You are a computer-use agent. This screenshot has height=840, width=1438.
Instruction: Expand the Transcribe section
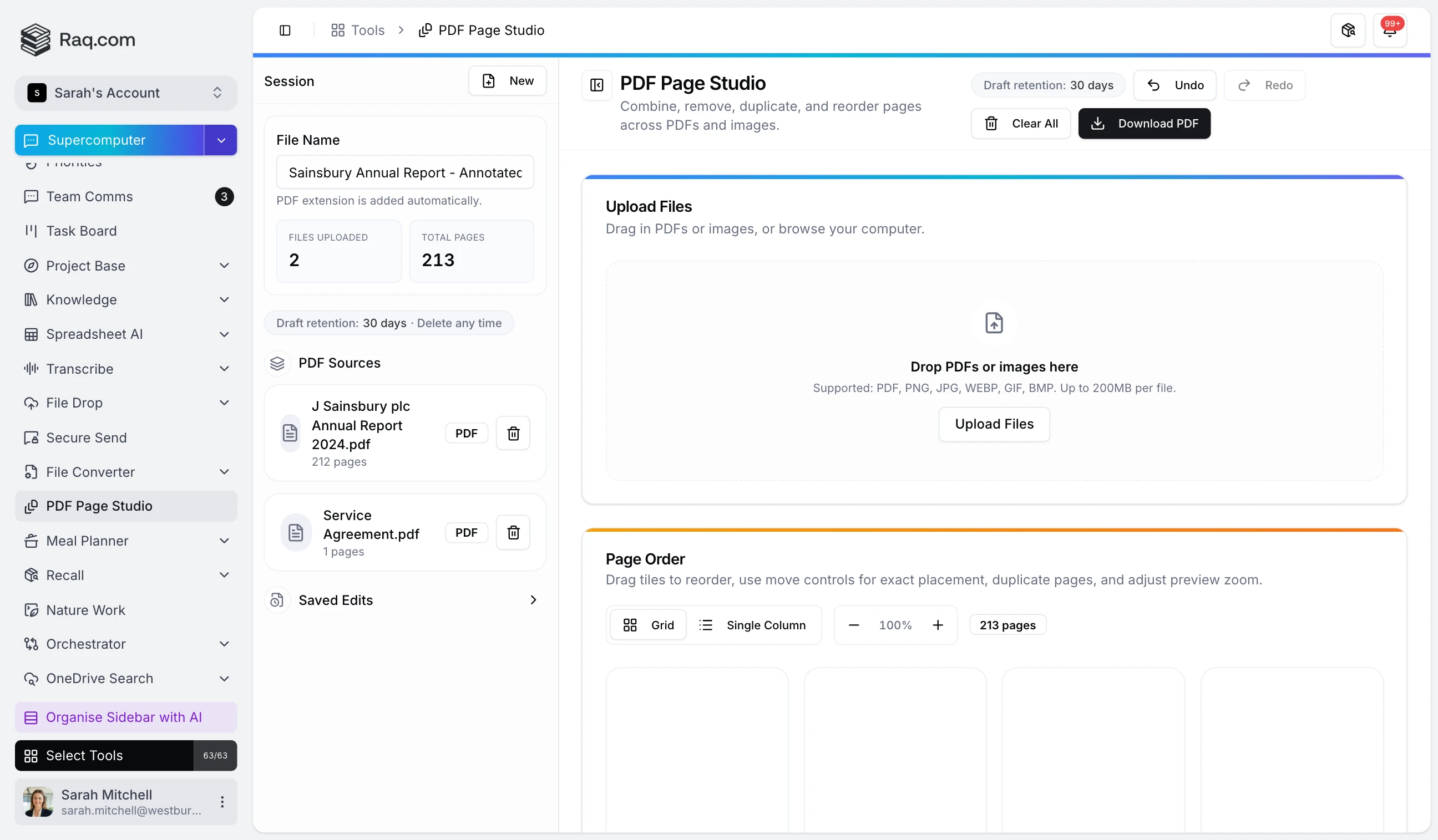point(224,369)
